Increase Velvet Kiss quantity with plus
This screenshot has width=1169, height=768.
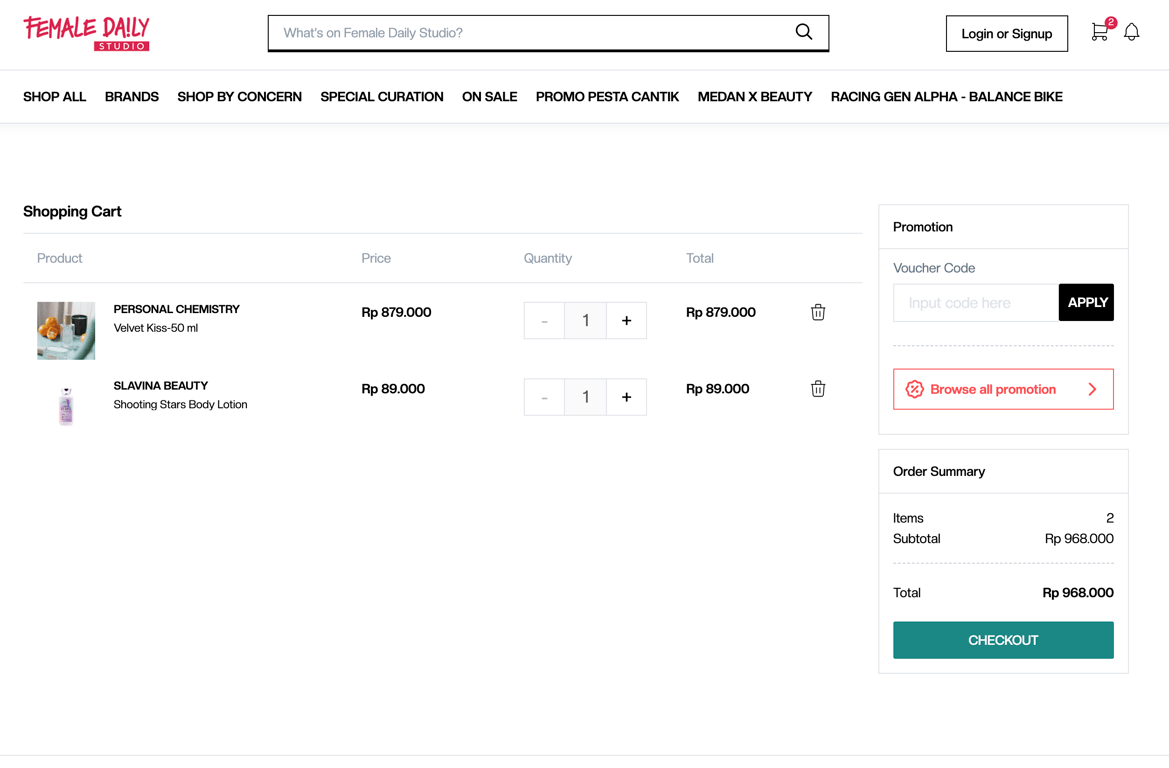click(x=626, y=321)
